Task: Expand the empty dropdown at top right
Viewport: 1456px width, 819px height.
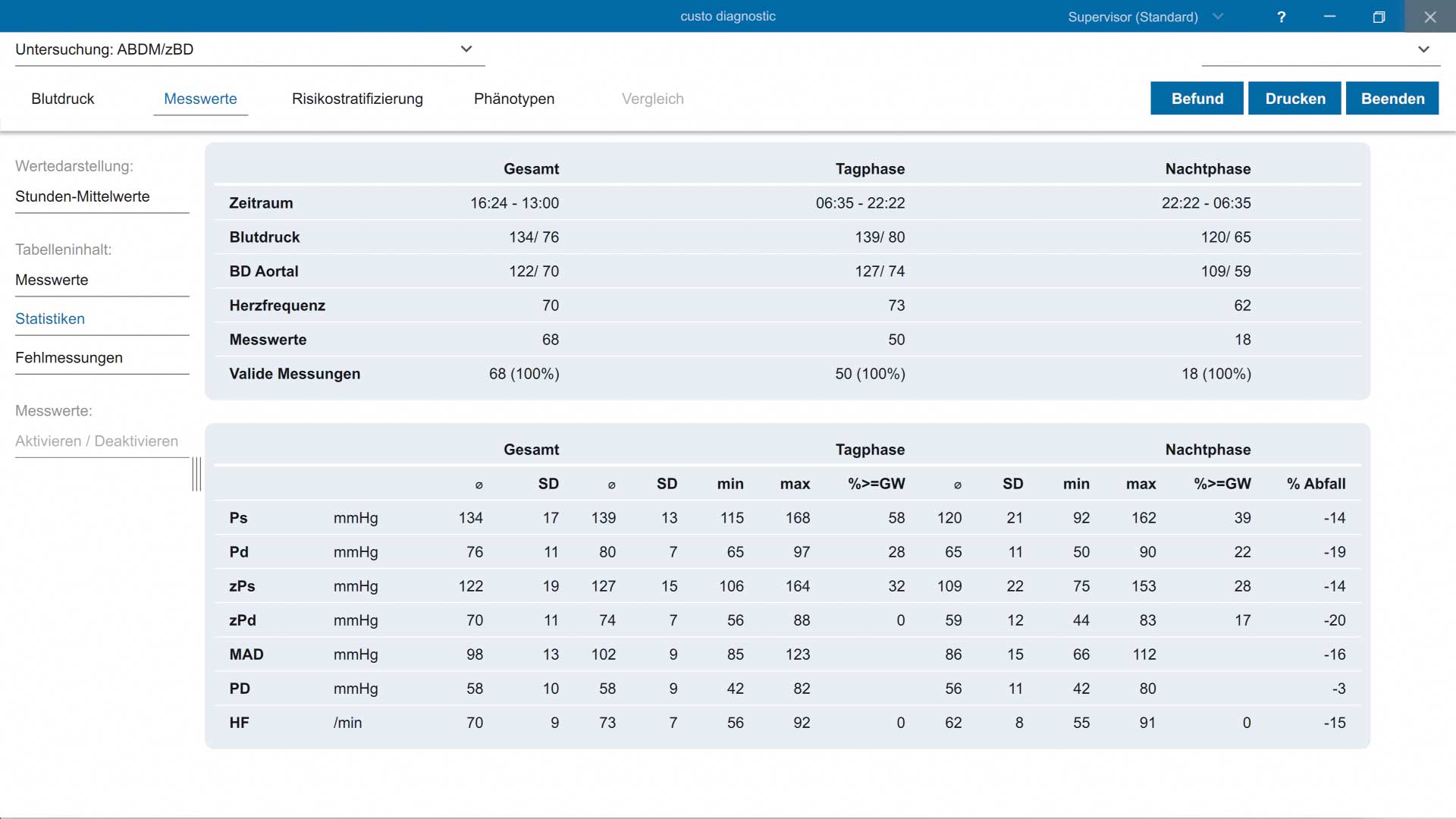Action: pos(1321,49)
